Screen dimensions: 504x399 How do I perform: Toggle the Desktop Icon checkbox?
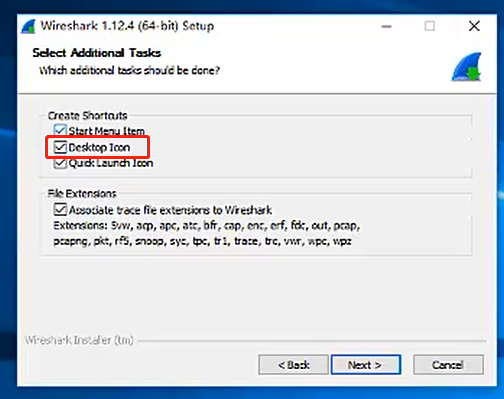coord(60,147)
